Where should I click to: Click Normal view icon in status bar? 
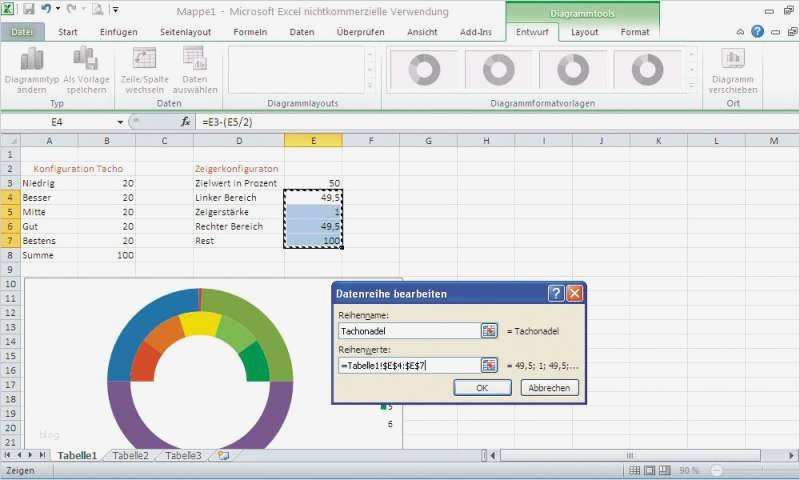click(634, 470)
